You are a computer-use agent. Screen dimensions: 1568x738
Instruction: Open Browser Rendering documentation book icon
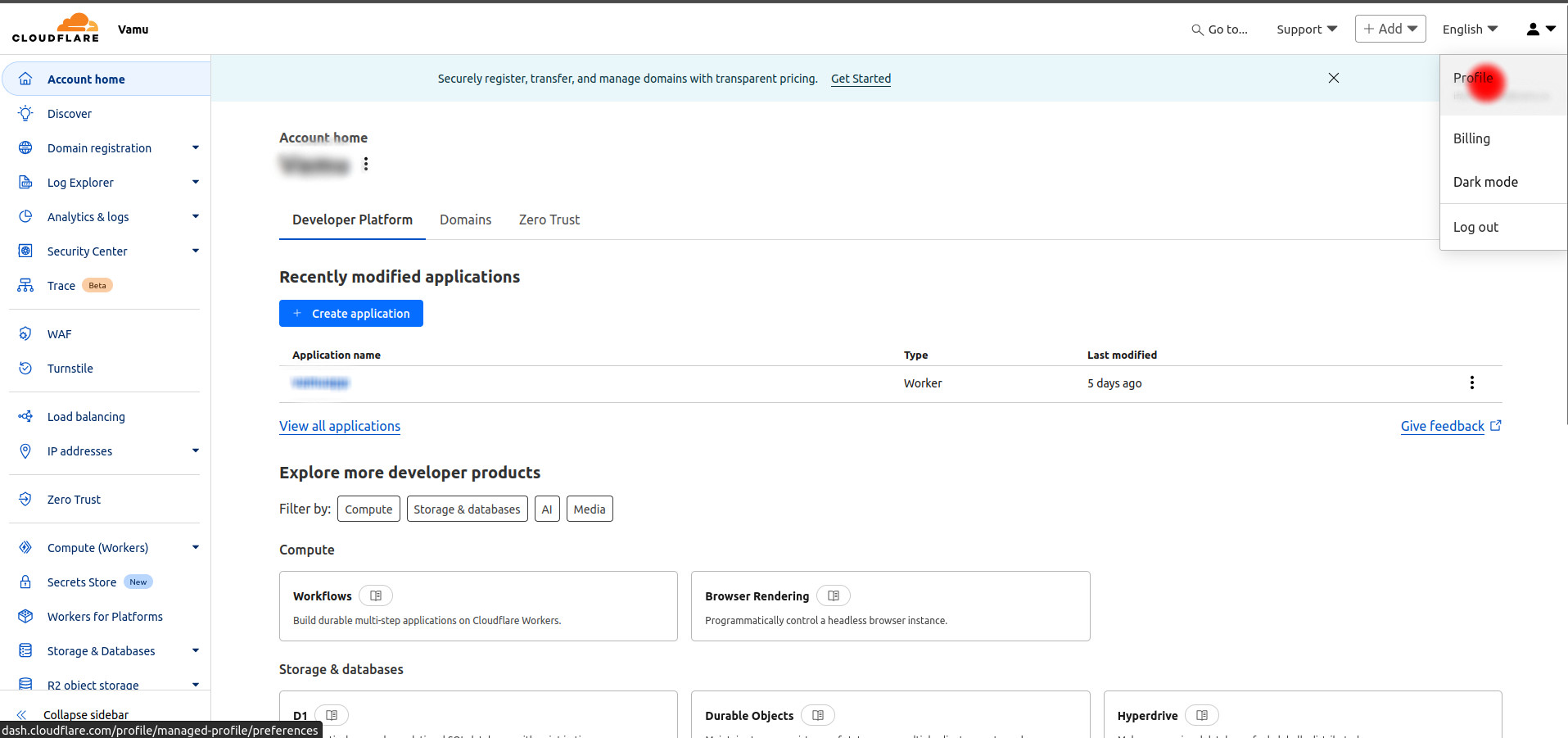coord(834,595)
